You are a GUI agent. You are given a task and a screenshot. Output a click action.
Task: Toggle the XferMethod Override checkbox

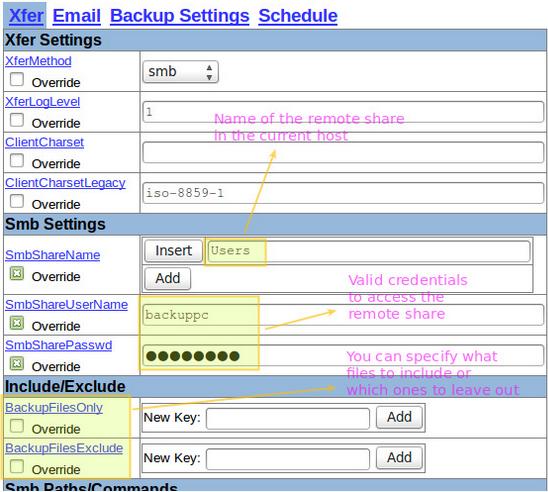[x=17, y=79]
